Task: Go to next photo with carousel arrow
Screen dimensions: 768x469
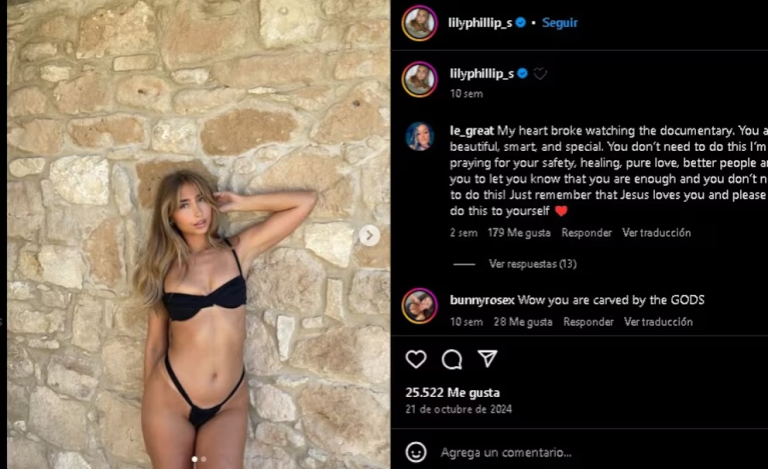Action: click(x=369, y=235)
